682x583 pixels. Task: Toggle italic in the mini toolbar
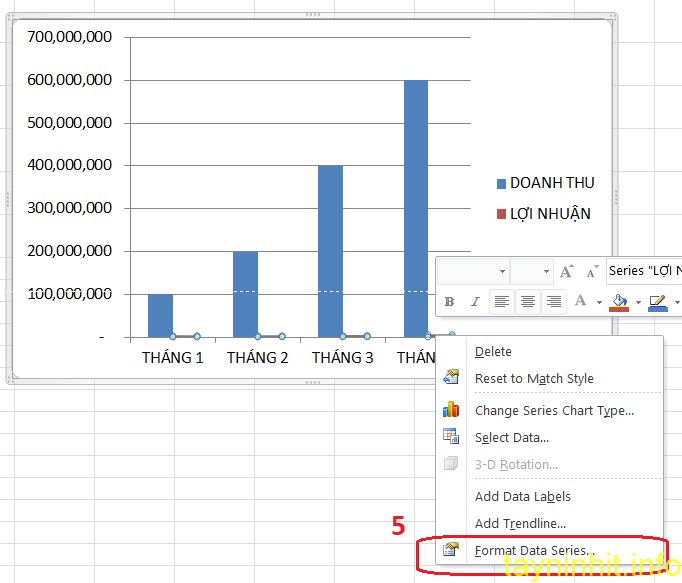pyautogui.click(x=475, y=302)
